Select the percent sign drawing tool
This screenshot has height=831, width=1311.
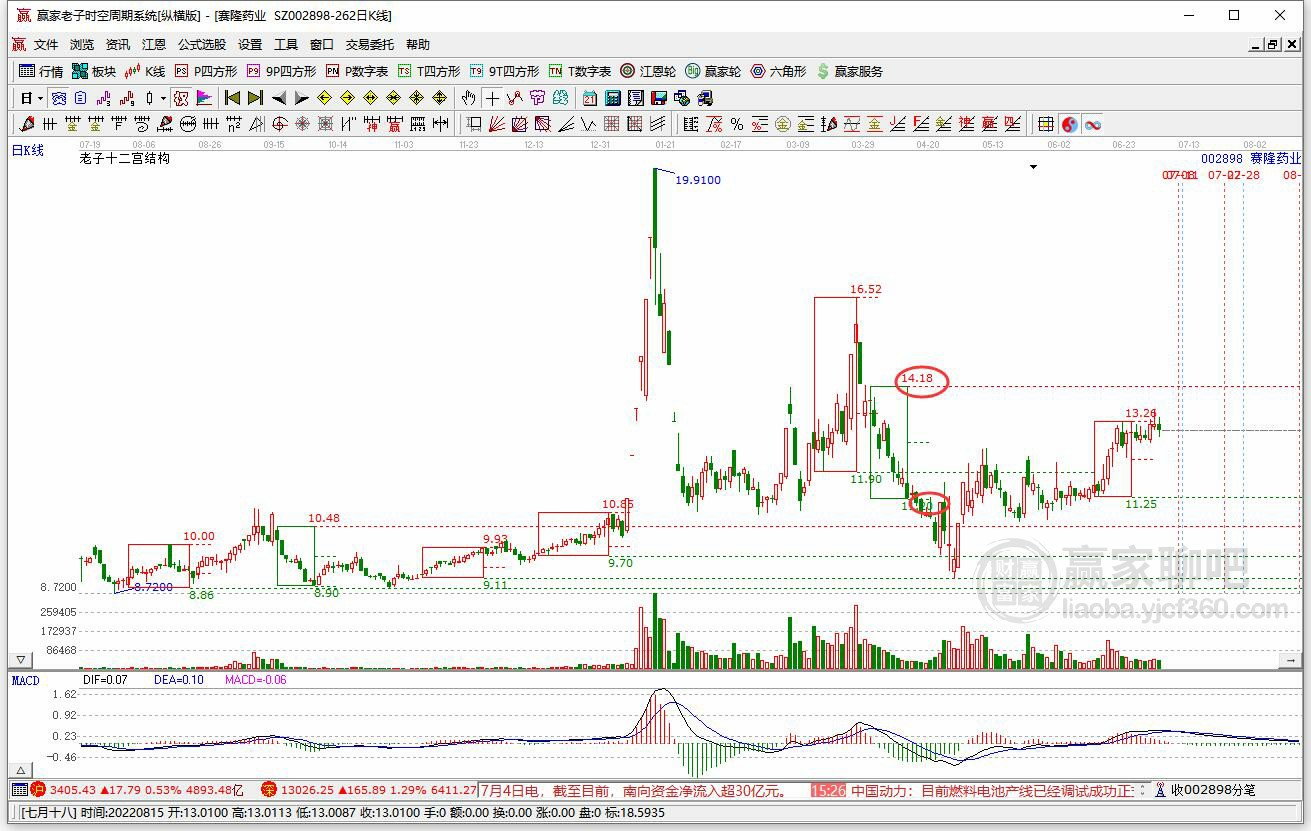pyautogui.click(x=737, y=124)
